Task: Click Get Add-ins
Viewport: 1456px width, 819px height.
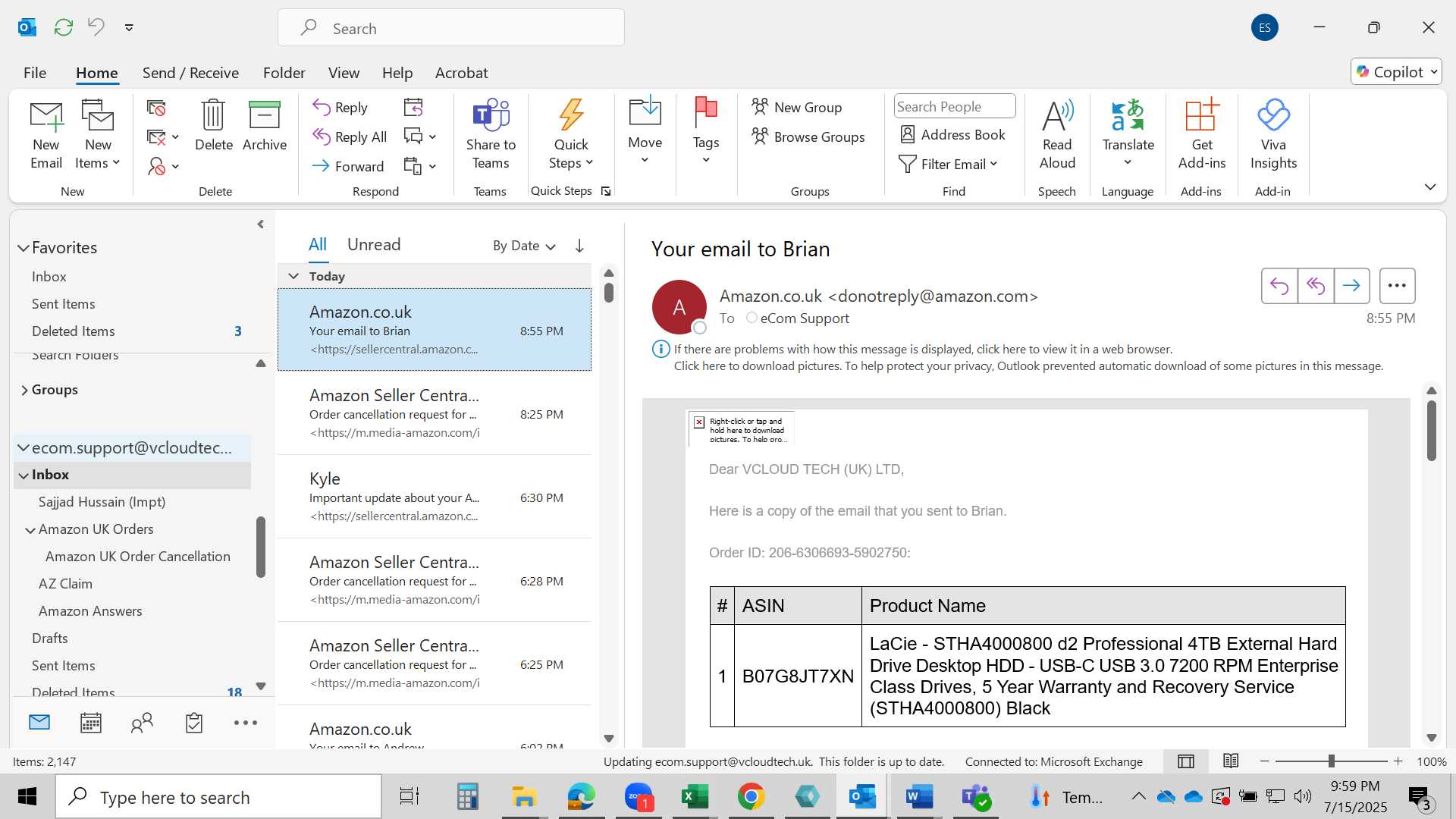Action: click(x=1201, y=135)
